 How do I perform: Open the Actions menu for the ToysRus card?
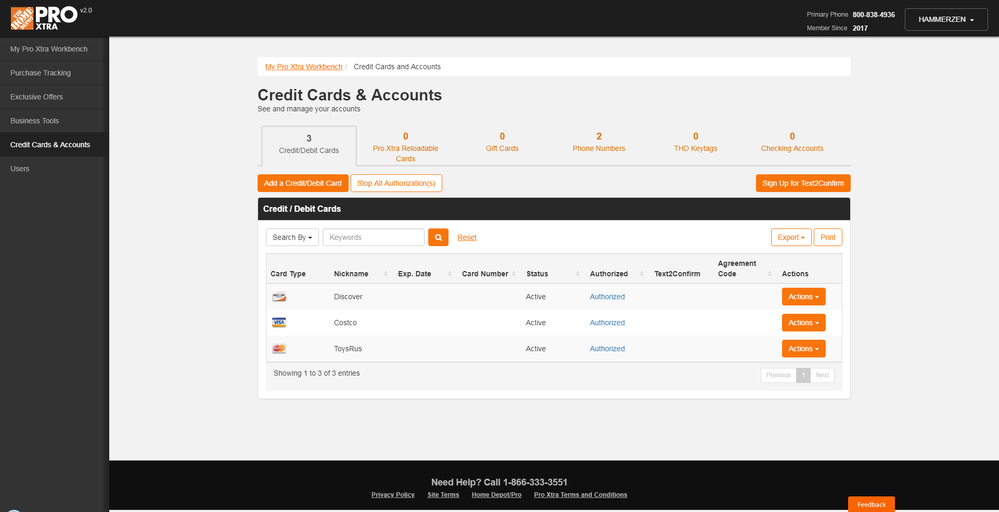tap(803, 349)
